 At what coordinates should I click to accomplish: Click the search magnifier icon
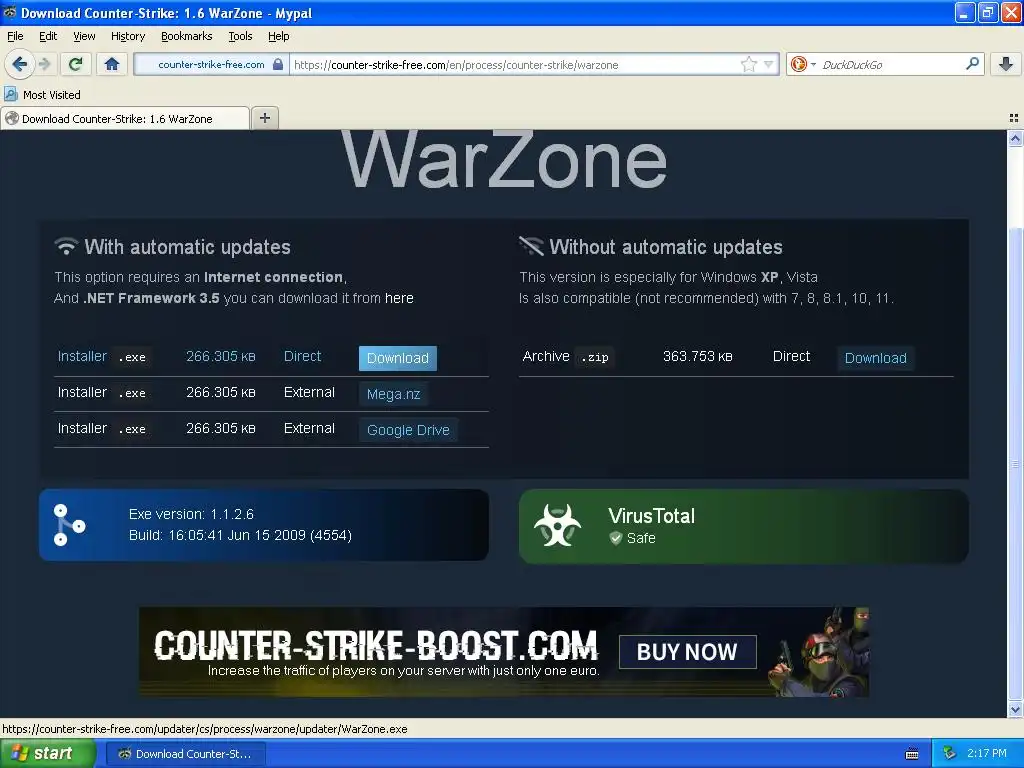(x=972, y=63)
